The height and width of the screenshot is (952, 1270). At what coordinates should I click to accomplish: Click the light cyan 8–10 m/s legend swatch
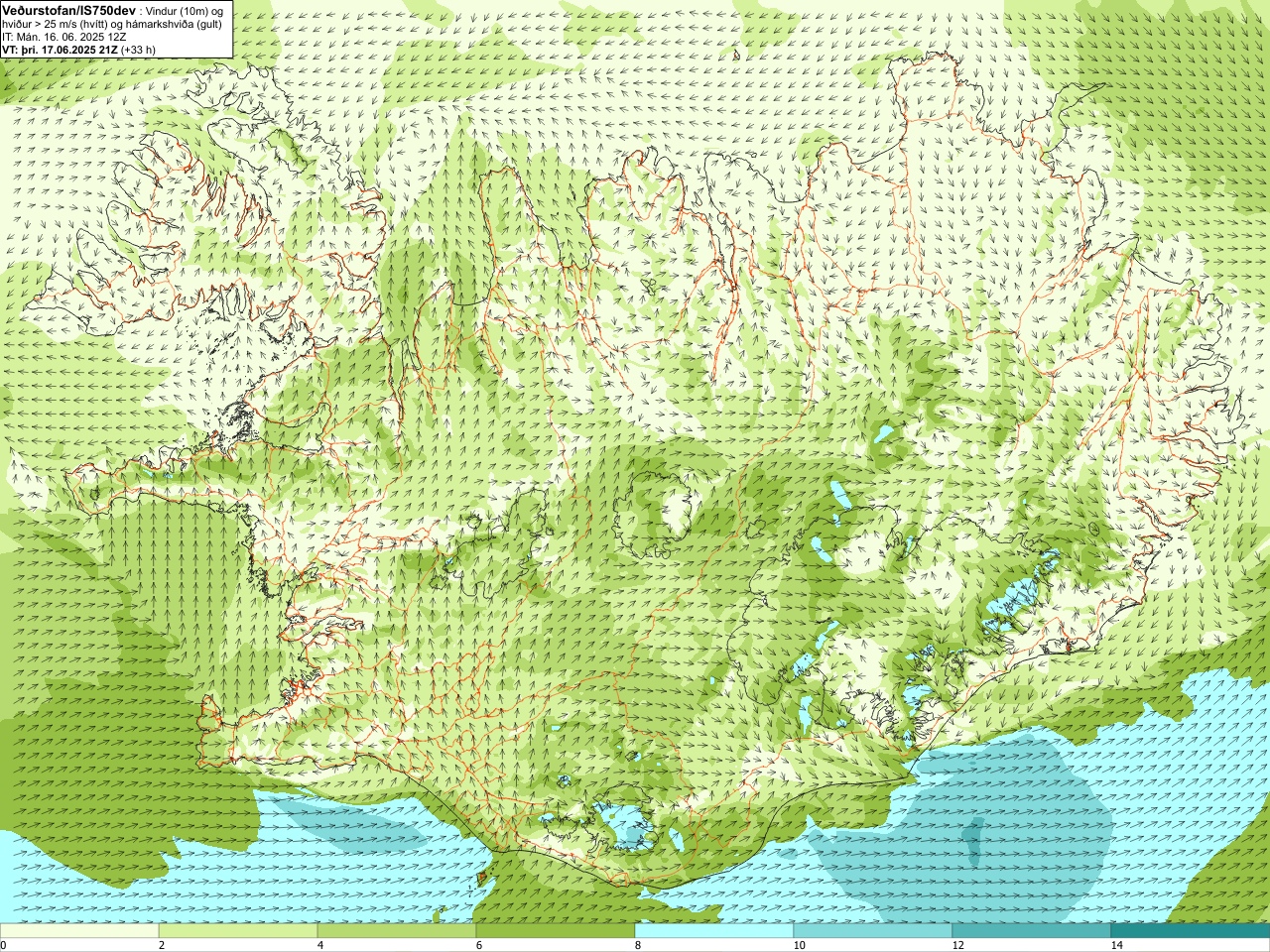point(714,930)
